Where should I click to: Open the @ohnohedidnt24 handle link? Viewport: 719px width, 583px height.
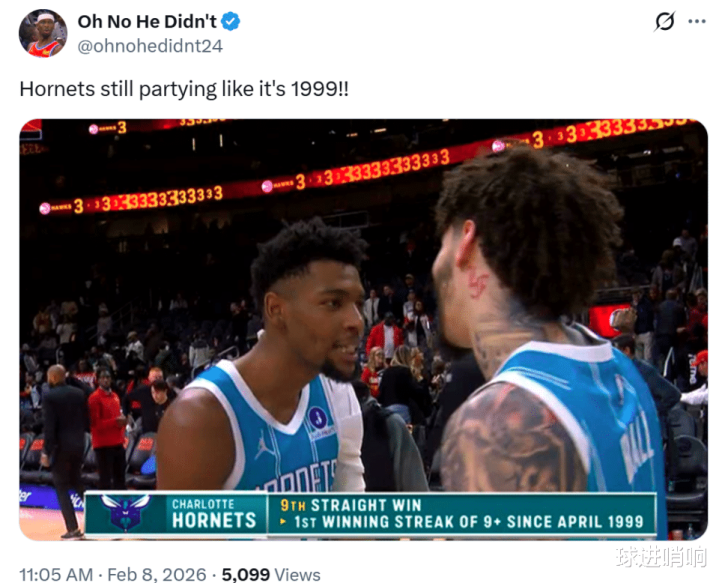tap(150, 46)
